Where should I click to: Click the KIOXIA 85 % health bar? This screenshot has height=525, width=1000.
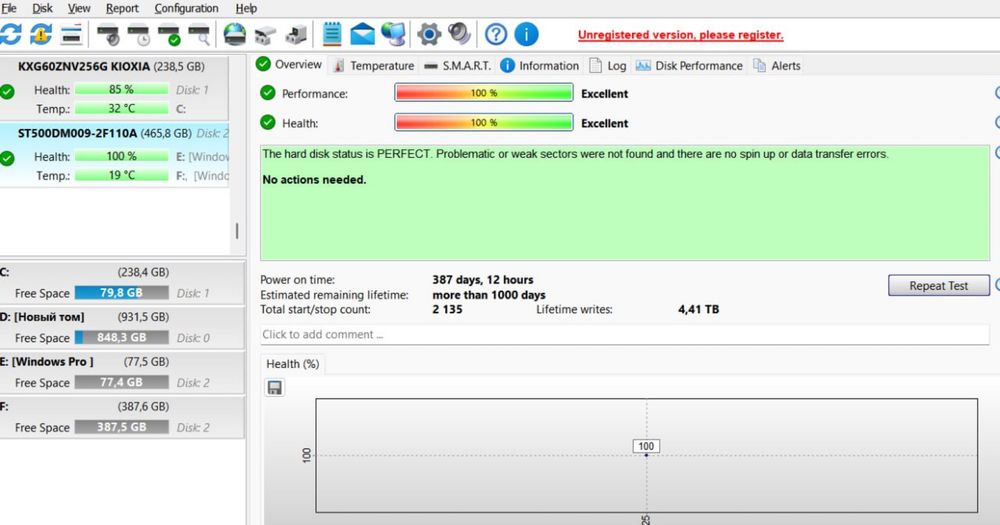121,89
